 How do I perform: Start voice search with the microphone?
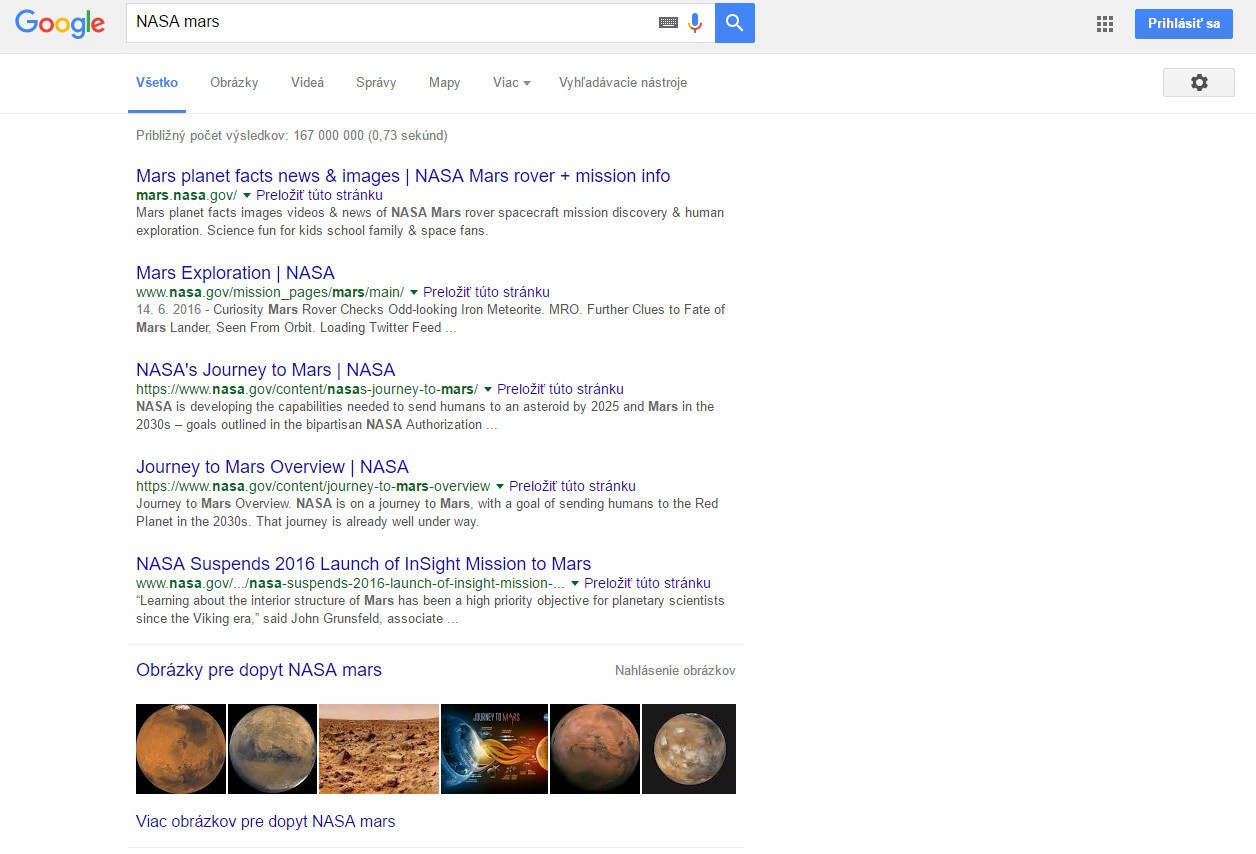[x=695, y=23]
